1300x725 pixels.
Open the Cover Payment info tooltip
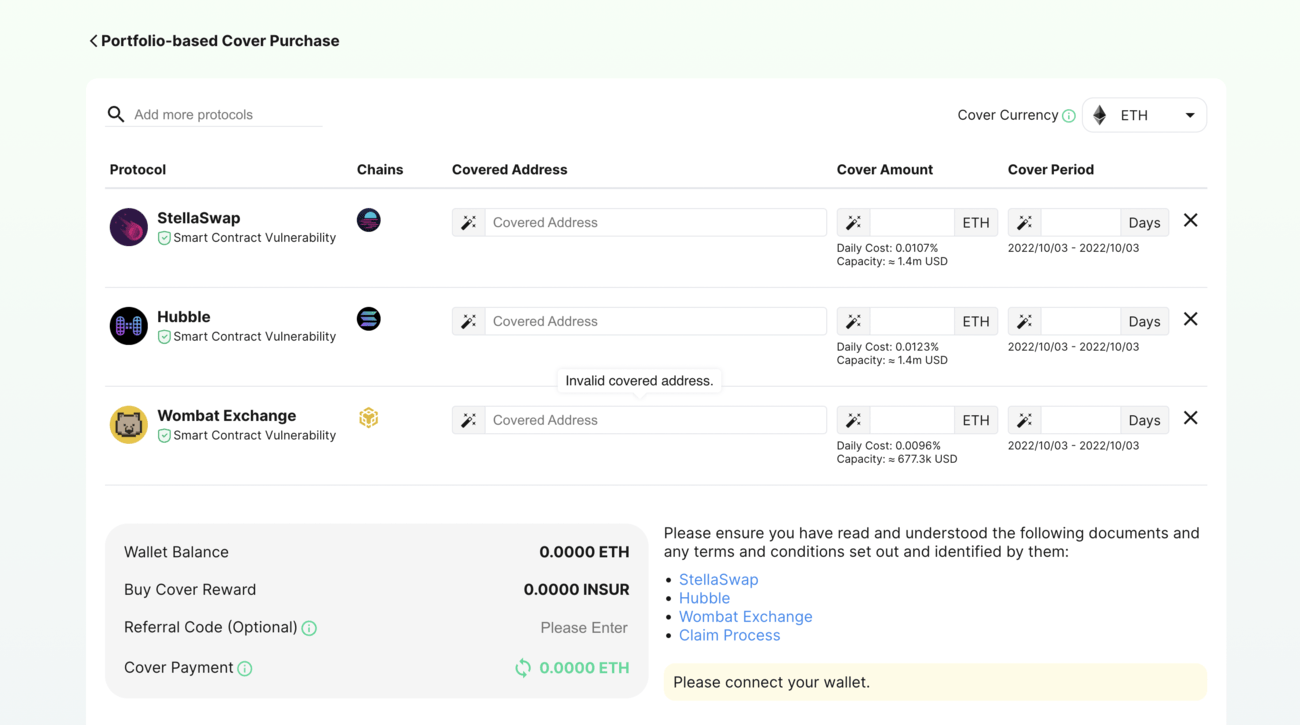coord(245,668)
